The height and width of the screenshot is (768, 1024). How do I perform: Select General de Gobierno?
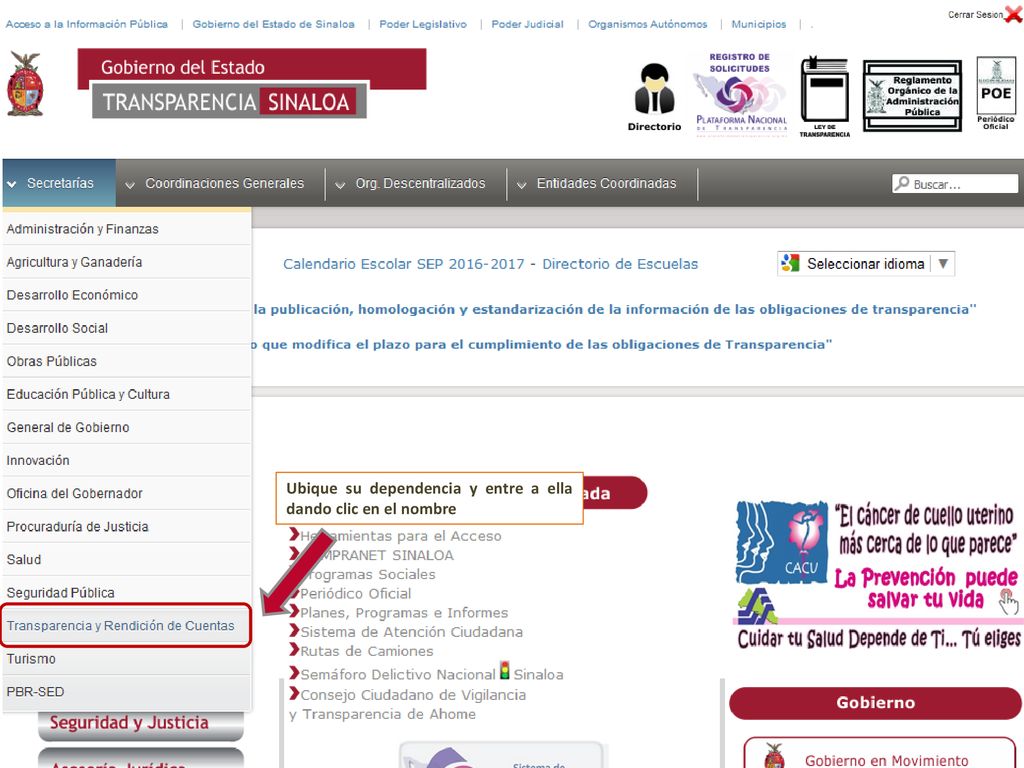127,428
